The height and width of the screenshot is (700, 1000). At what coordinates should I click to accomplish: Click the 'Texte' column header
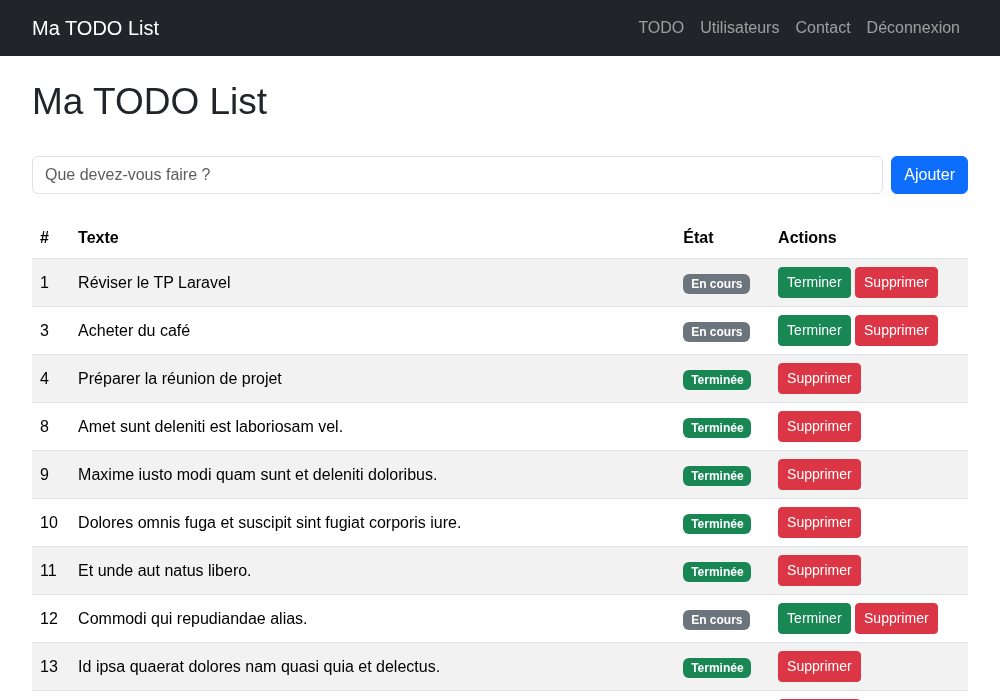98,237
